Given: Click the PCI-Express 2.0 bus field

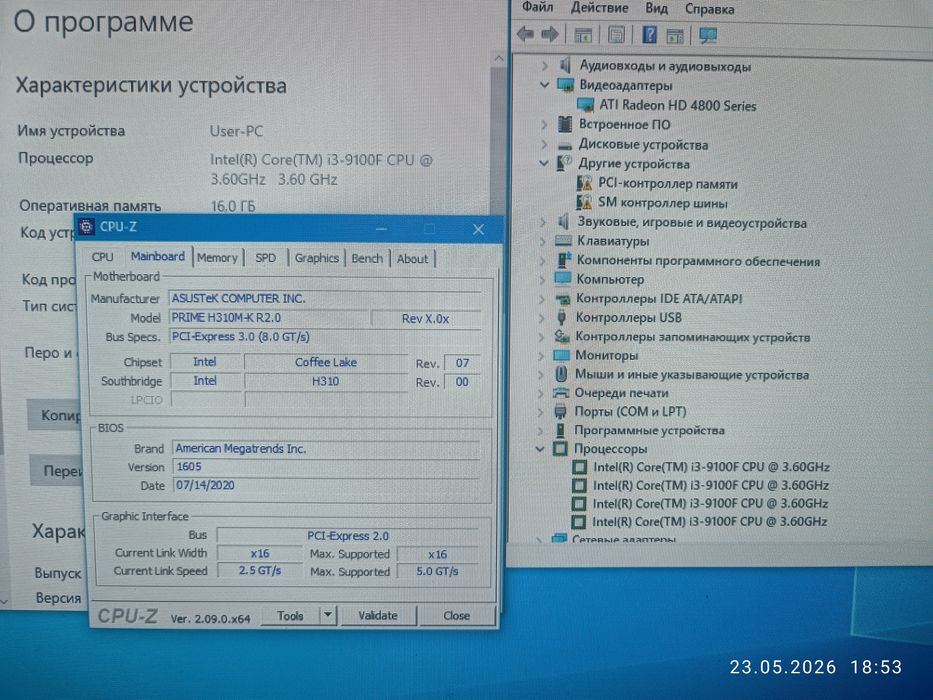Looking at the screenshot, I should point(348,536).
